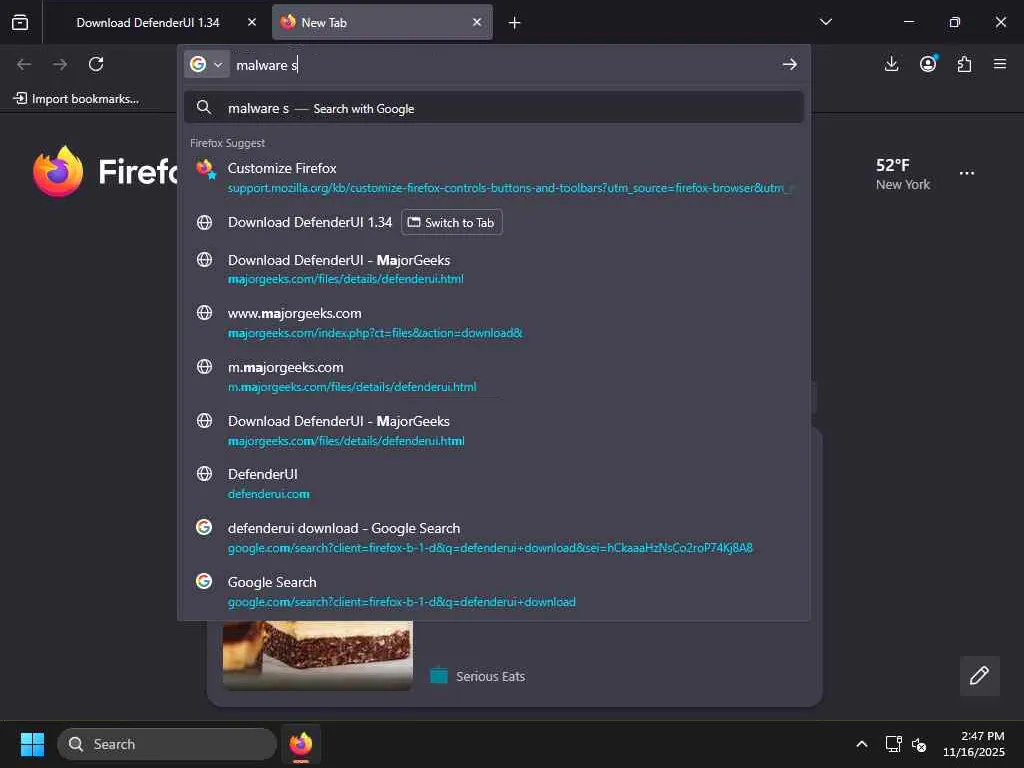Click the Windows taskbar Search box

tap(167, 744)
